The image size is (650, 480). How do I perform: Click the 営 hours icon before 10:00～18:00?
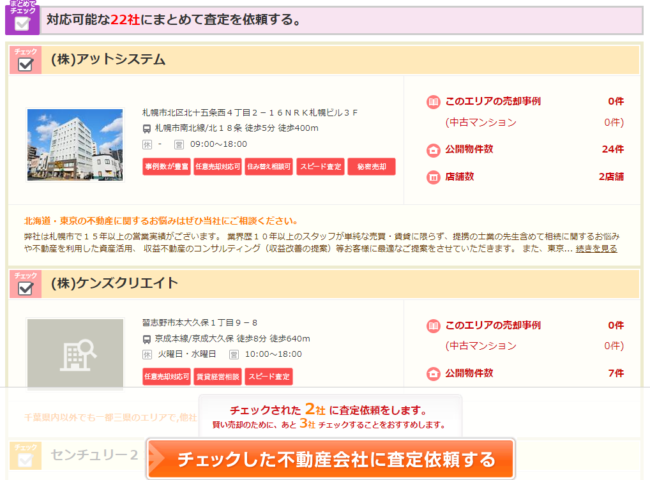pyautogui.click(x=234, y=354)
